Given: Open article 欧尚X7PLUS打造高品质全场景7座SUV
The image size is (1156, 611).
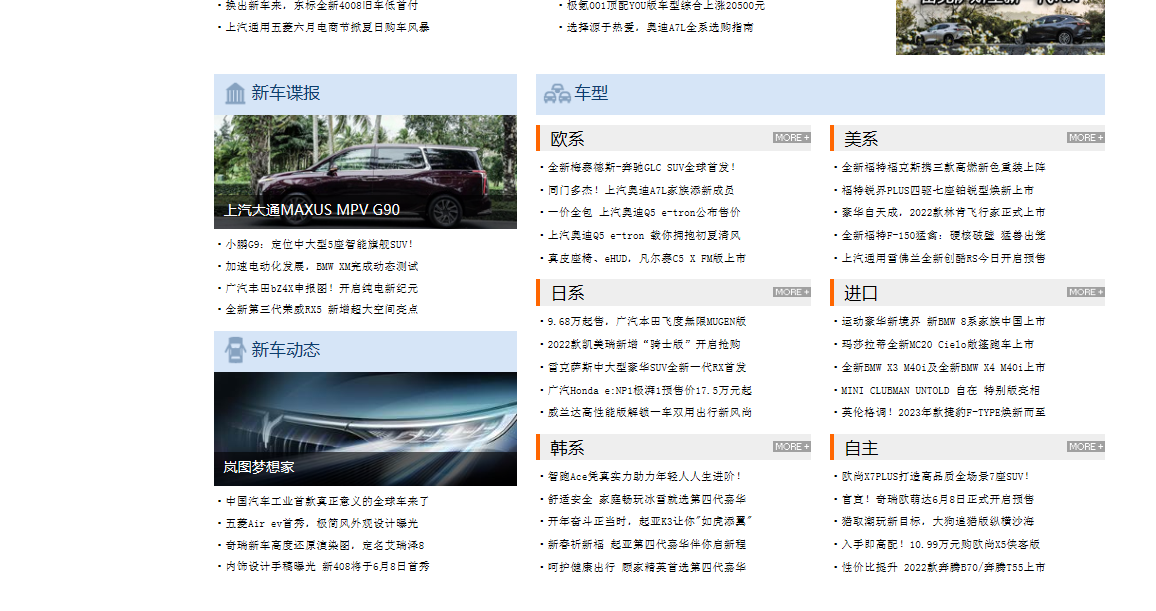Looking at the screenshot, I should (x=936, y=477).
